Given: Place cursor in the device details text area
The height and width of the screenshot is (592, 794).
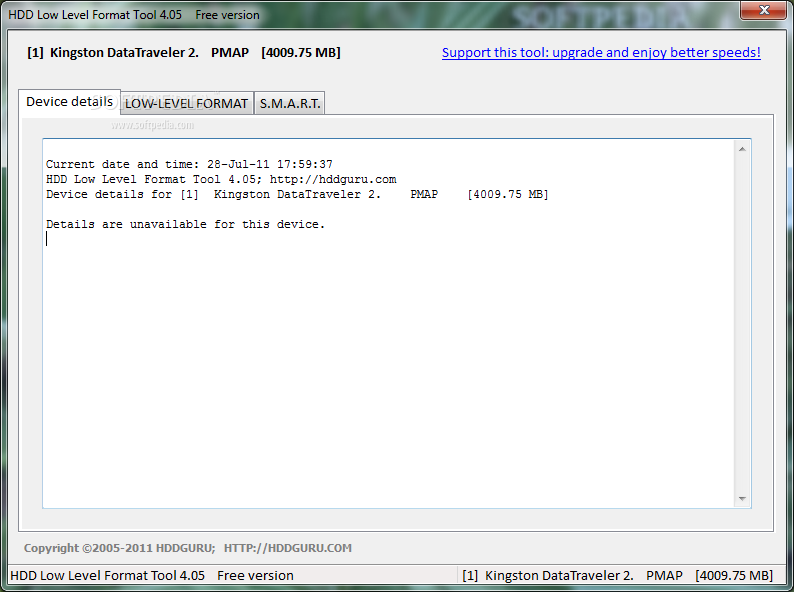Looking at the screenshot, I should point(388,323).
